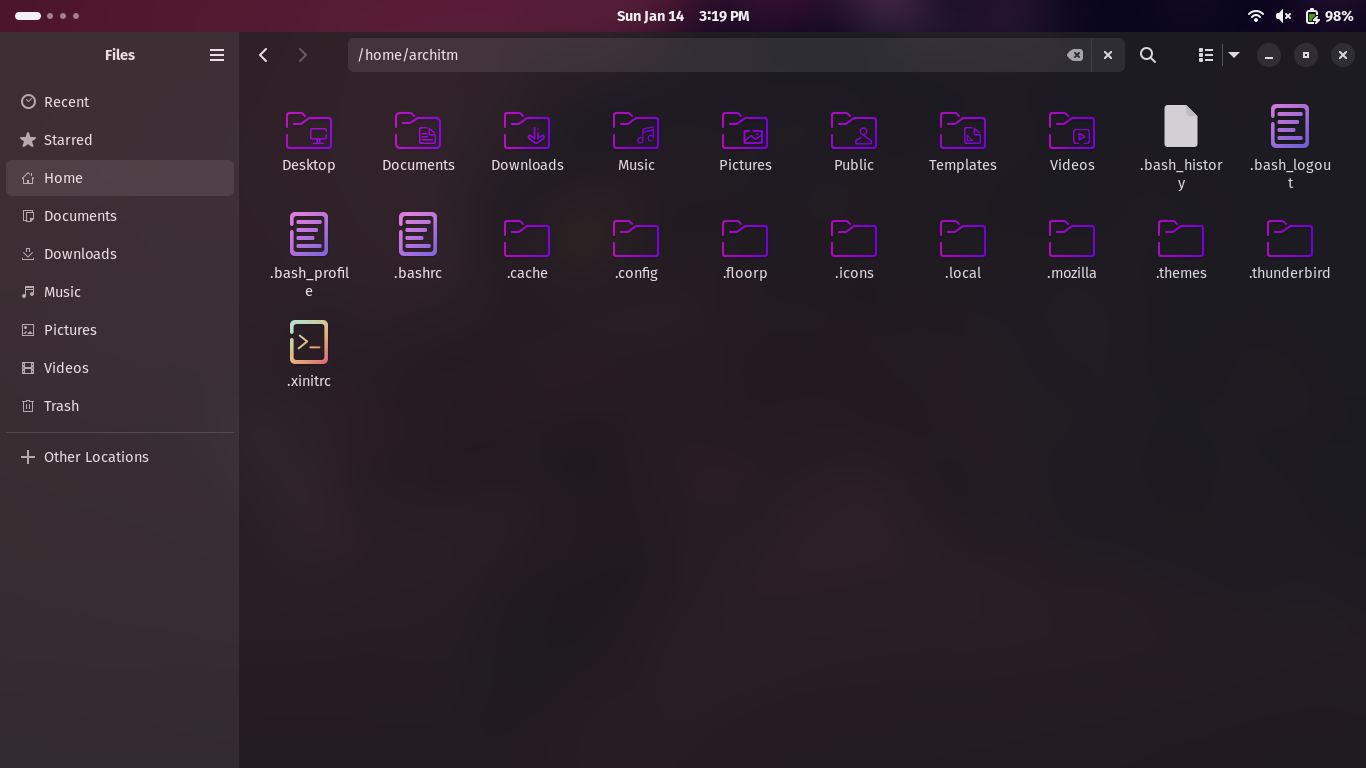This screenshot has width=1366, height=768.
Task: Toggle list view mode button
Action: pyautogui.click(x=1206, y=55)
